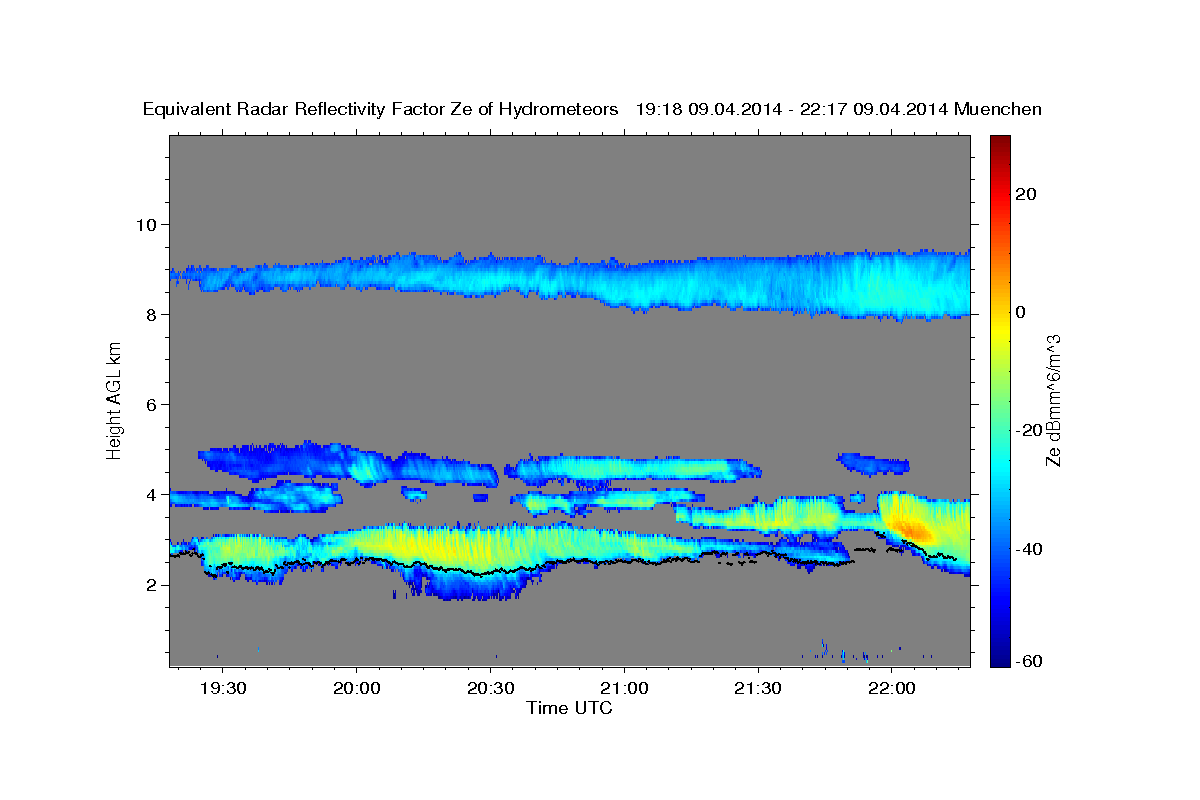Click the 'Time UTC' axis label

click(x=569, y=708)
